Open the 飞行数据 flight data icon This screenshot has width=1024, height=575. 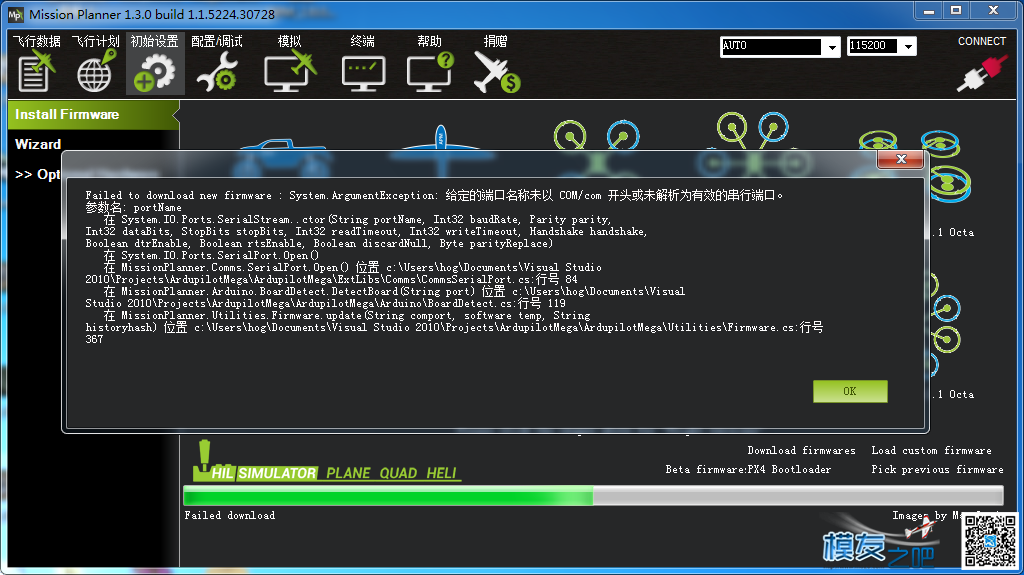37,71
